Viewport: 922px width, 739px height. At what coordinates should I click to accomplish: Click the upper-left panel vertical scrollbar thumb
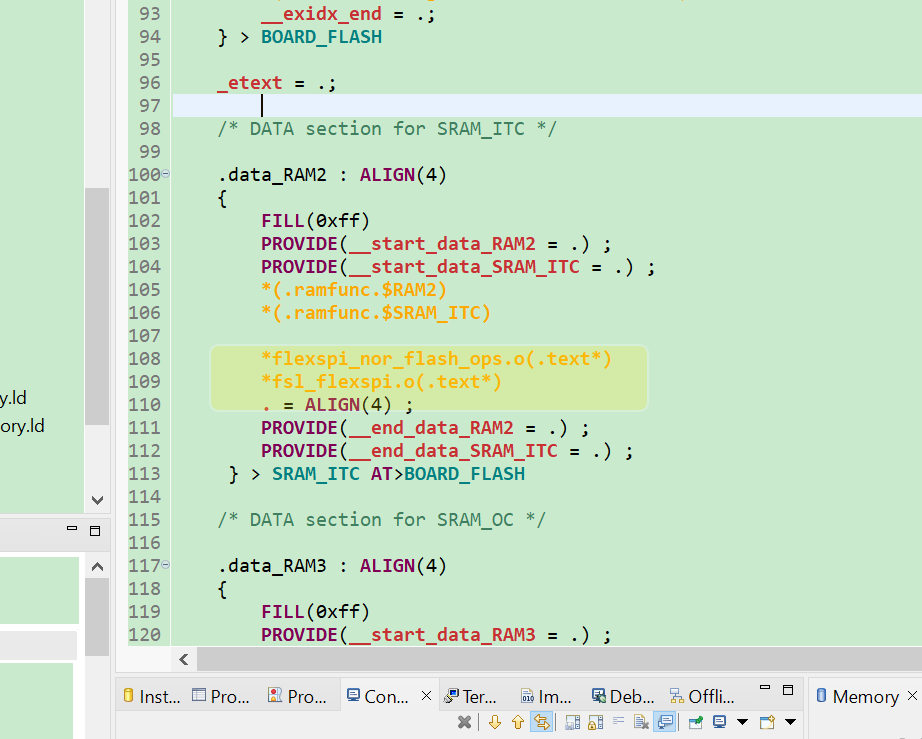click(x=97, y=306)
